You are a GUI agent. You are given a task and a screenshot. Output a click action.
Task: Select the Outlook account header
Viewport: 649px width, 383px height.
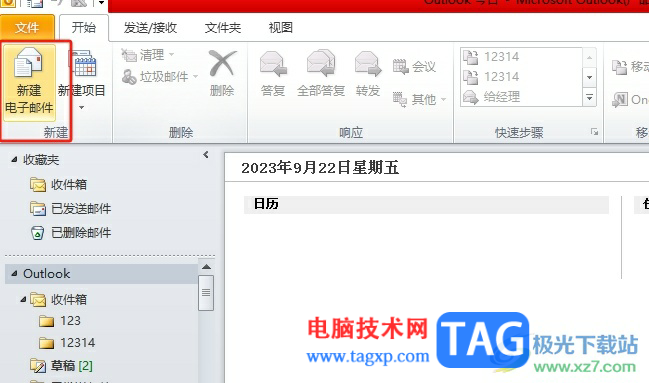[101, 274]
